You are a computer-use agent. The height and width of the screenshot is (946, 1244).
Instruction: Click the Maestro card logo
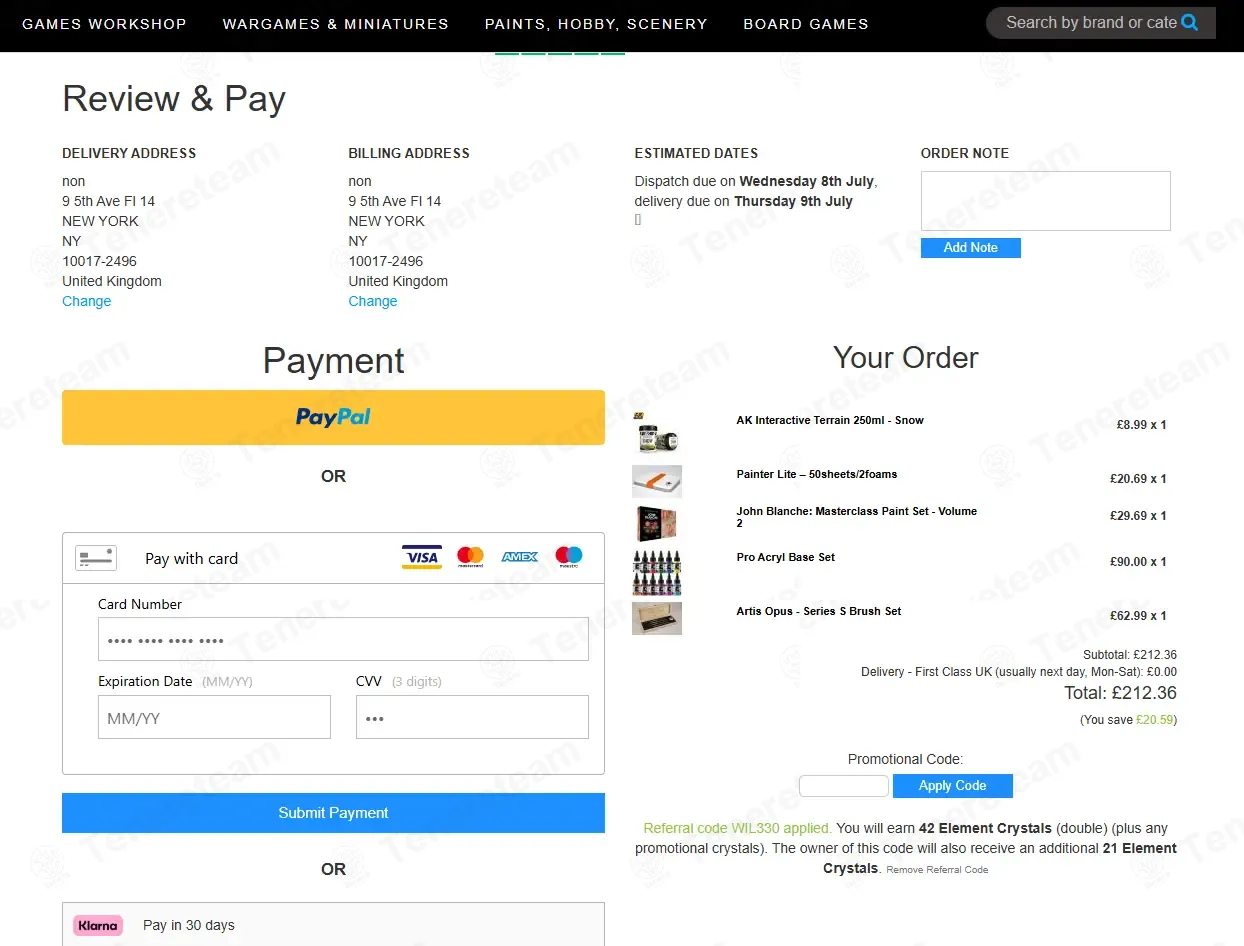click(568, 557)
